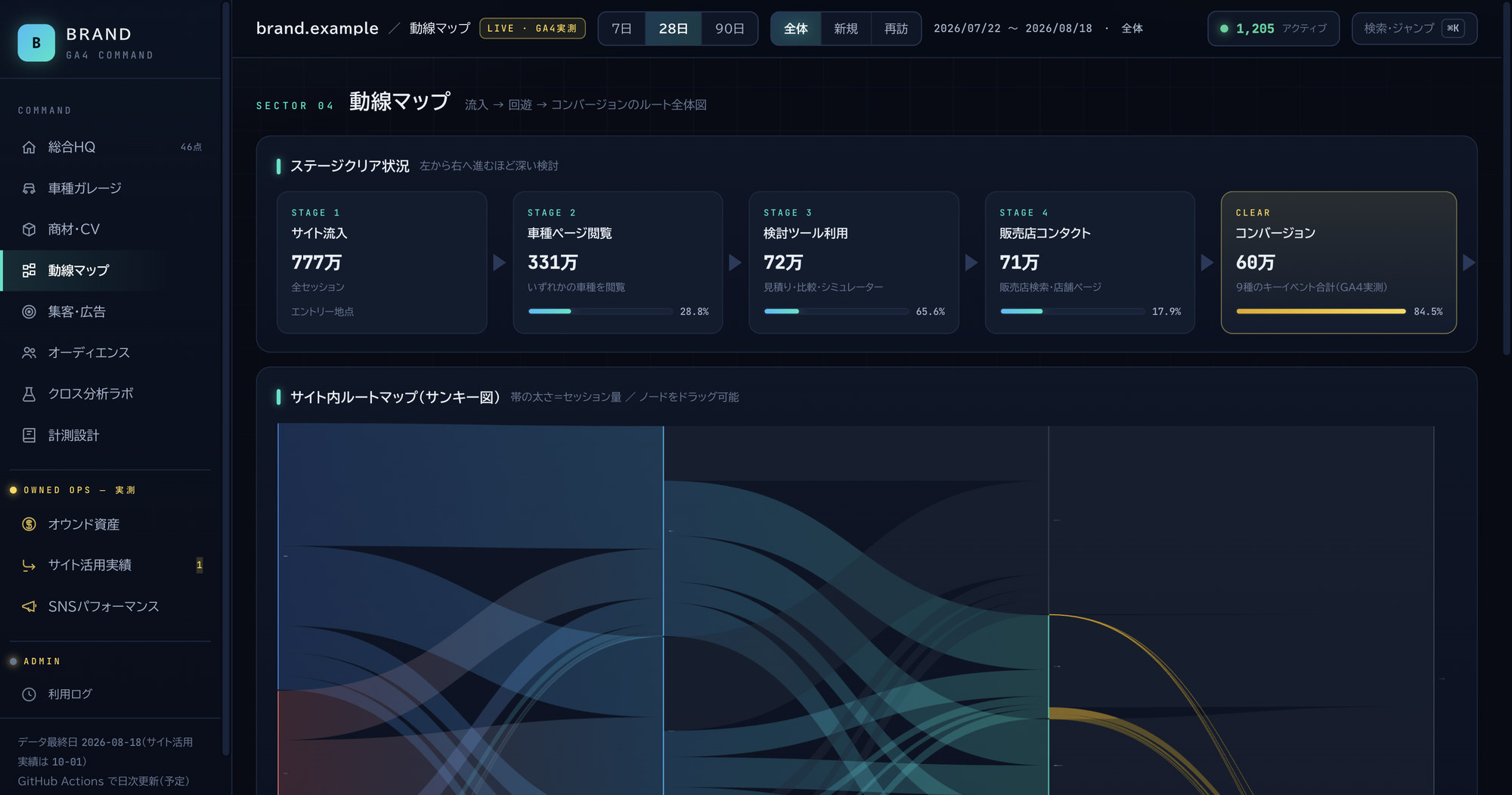Click the target icon beside 集客・広告
1512x795 pixels.
[29, 312]
